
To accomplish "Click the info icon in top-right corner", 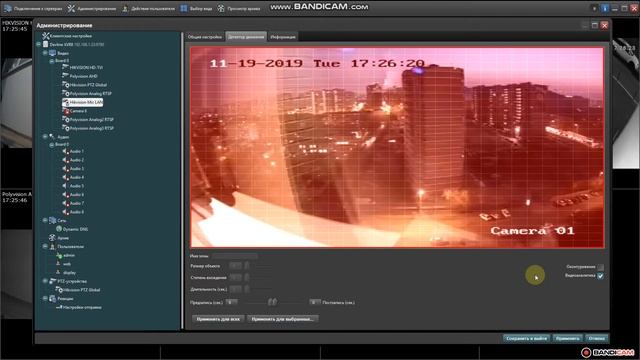I will pyautogui.click(x=604, y=8).
